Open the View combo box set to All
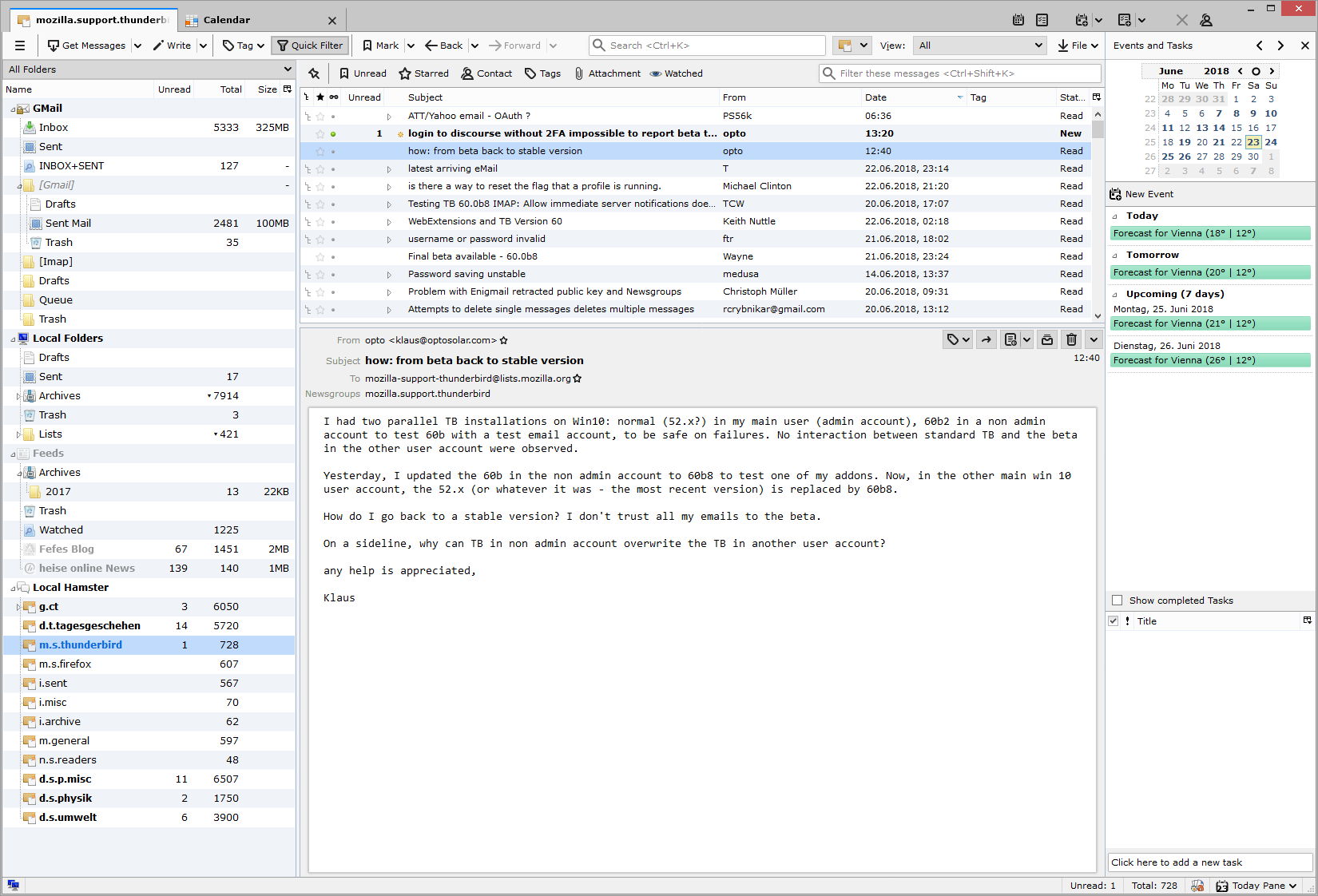 click(x=980, y=46)
